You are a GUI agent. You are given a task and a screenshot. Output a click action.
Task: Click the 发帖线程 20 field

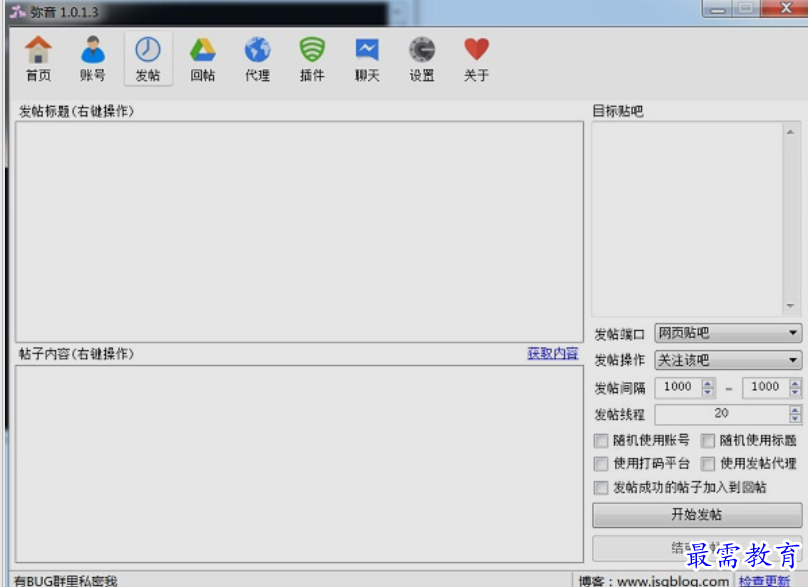click(722, 414)
